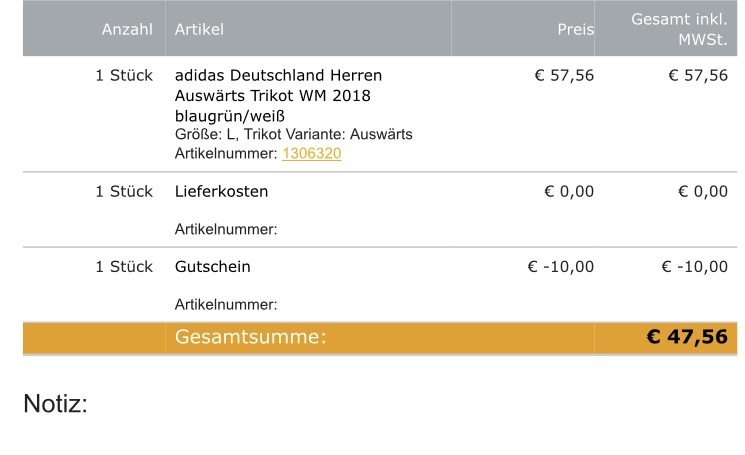The image size is (745, 455).
Task: Select the Lieferkosten item label
Action: click(x=221, y=191)
